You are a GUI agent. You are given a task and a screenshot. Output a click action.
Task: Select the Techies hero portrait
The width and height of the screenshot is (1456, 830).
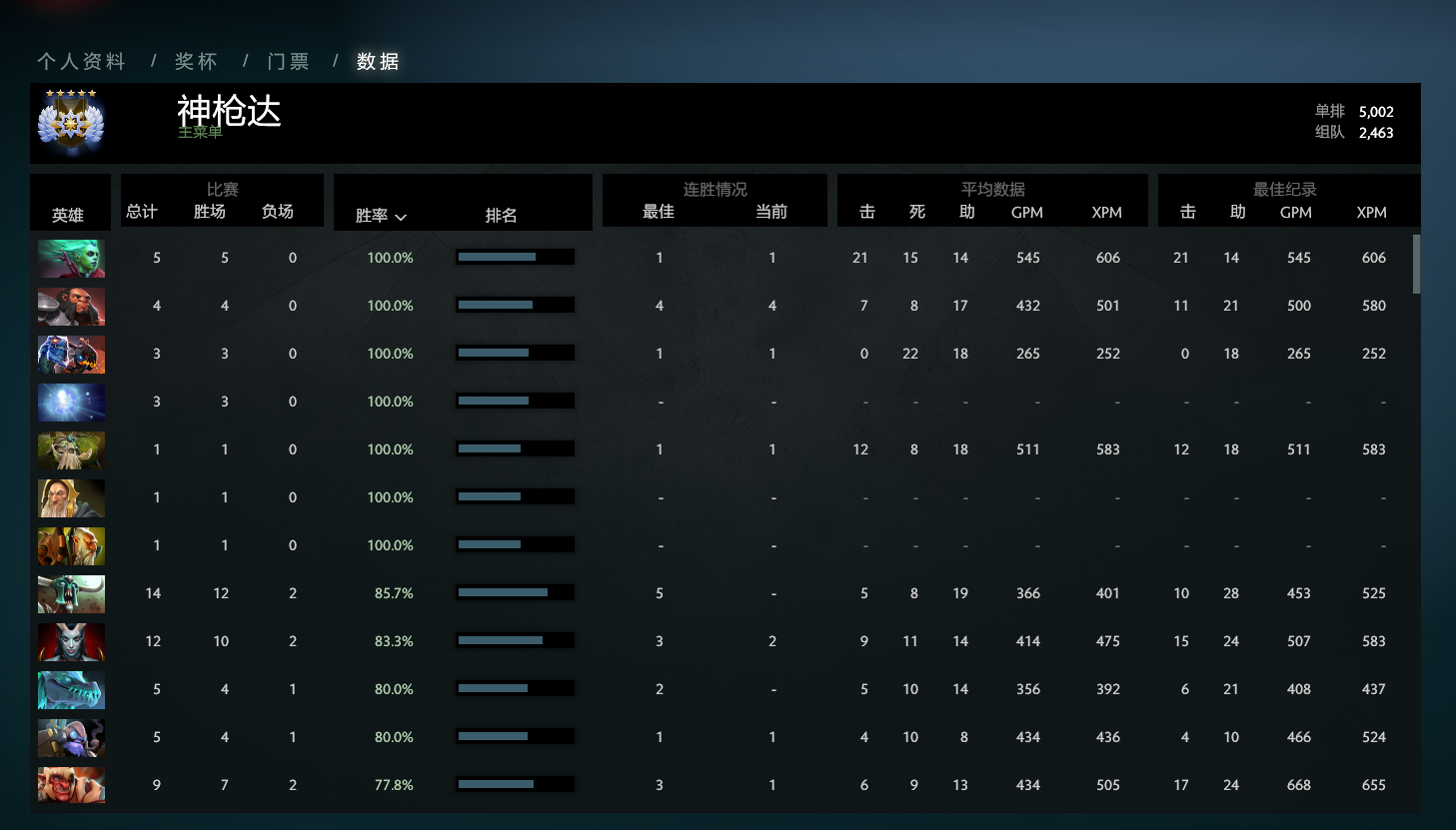(x=71, y=545)
